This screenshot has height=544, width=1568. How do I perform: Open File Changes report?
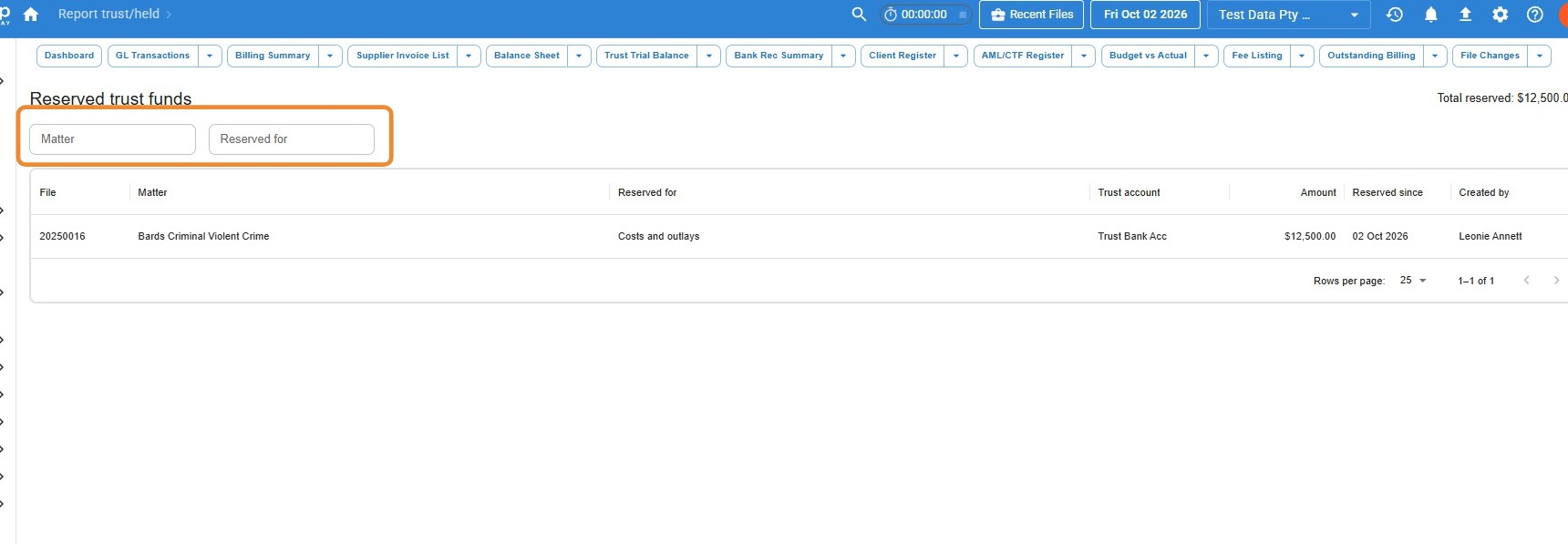click(1490, 56)
